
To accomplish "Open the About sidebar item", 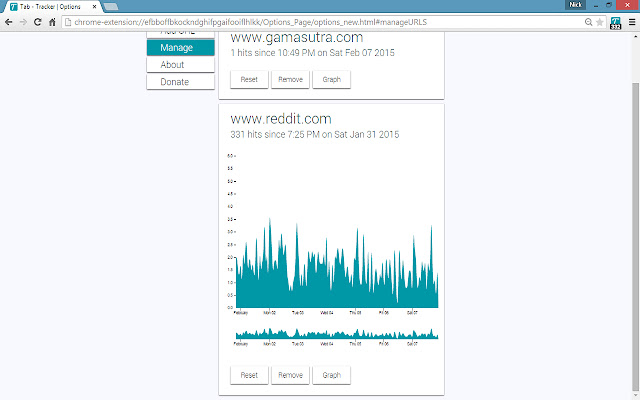I will pos(180,65).
